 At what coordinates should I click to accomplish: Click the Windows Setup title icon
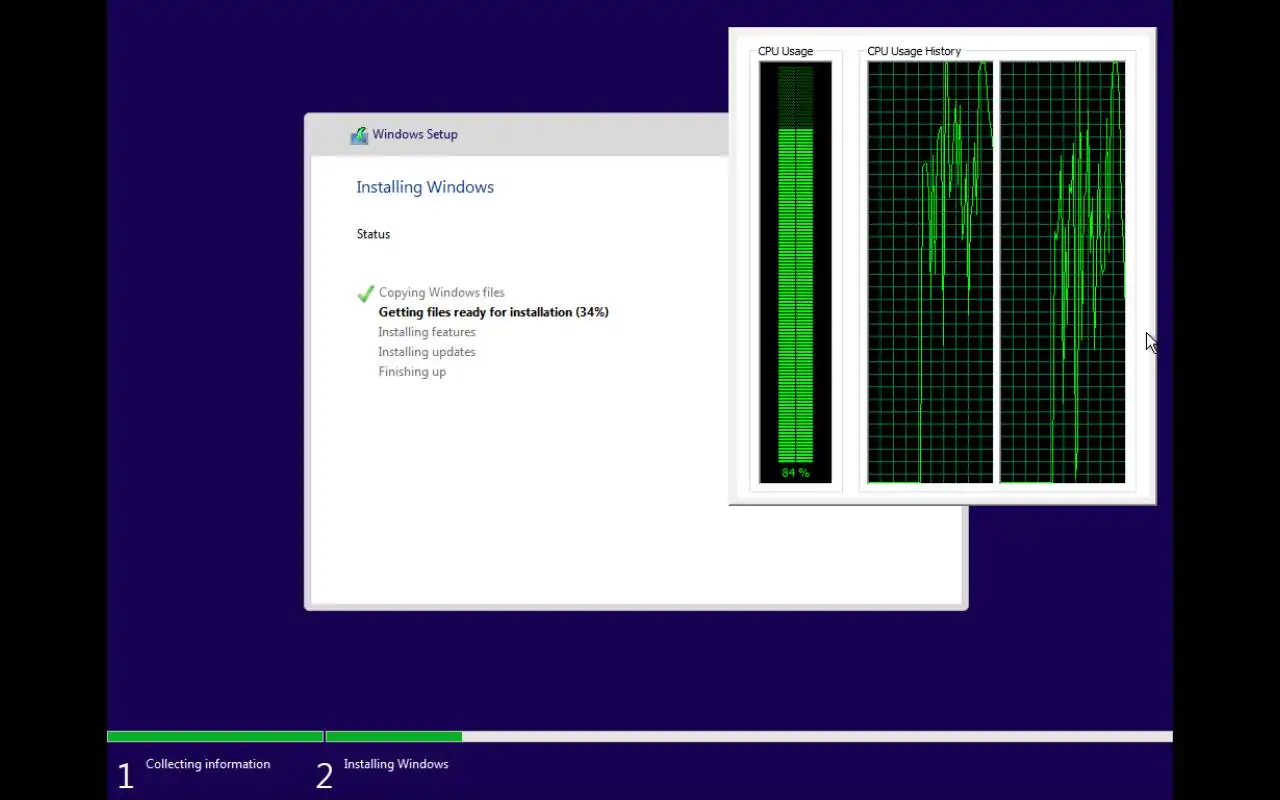pyautogui.click(x=359, y=135)
